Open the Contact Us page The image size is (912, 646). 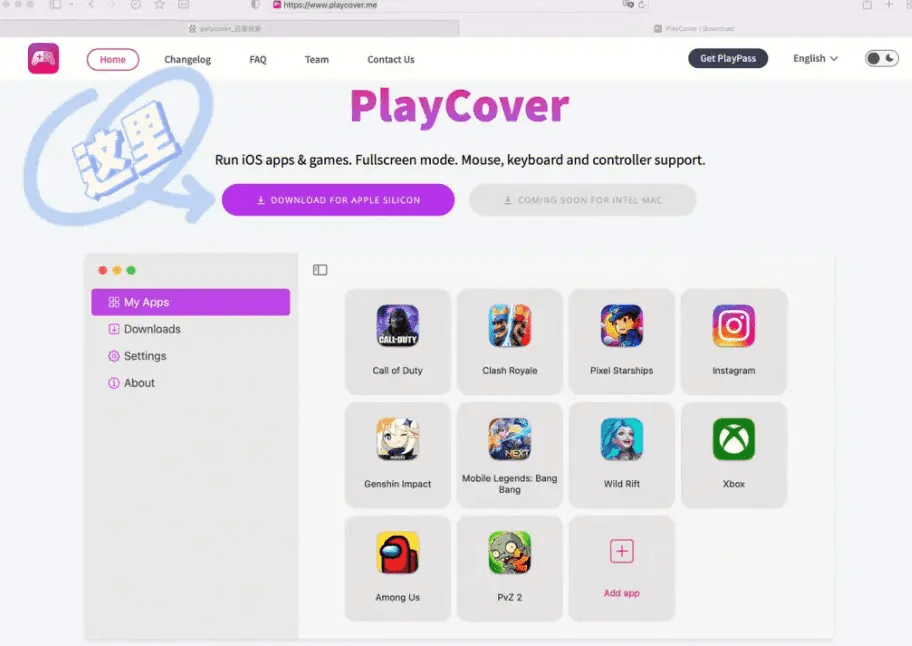point(390,59)
